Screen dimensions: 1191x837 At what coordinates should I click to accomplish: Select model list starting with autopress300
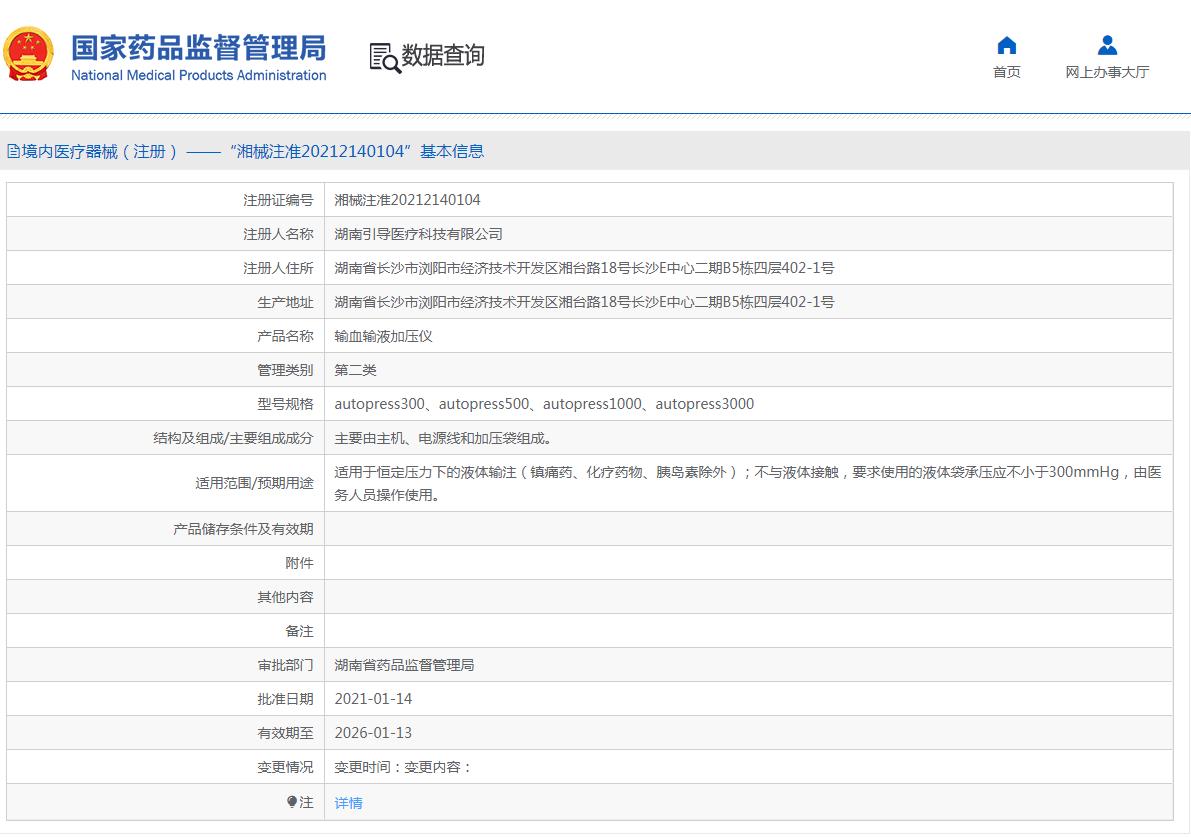click(x=544, y=404)
